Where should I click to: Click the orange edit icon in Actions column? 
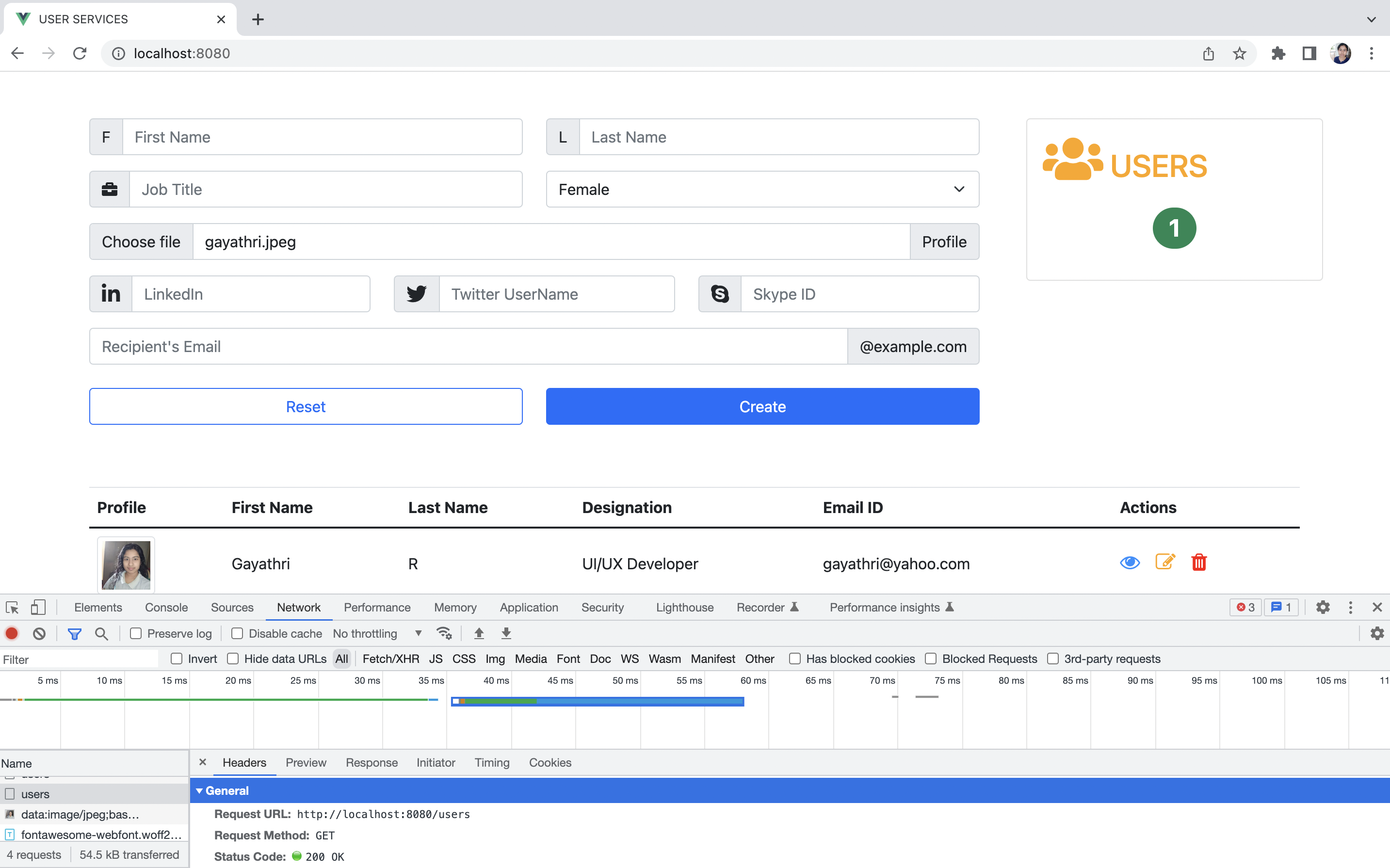(1164, 562)
